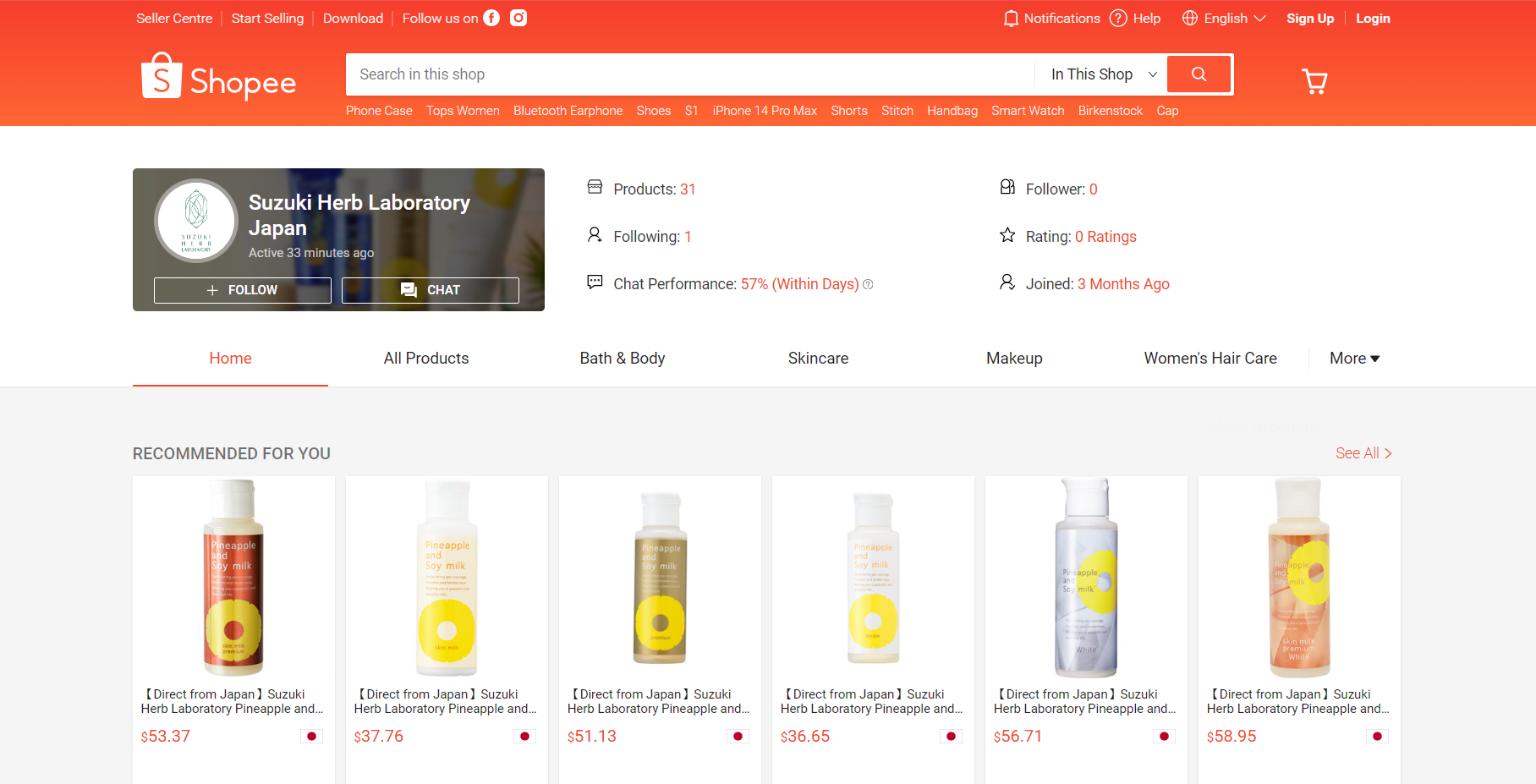Switch to the Home tab
The width and height of the screenshot is (1536, 784).
[x=230, y=359]
